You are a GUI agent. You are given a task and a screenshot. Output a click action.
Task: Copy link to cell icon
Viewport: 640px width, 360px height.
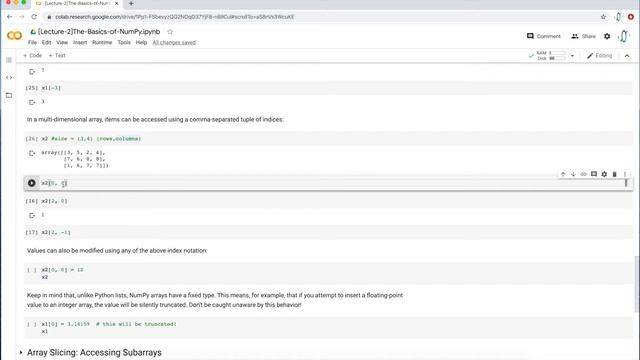coord(583,174)
